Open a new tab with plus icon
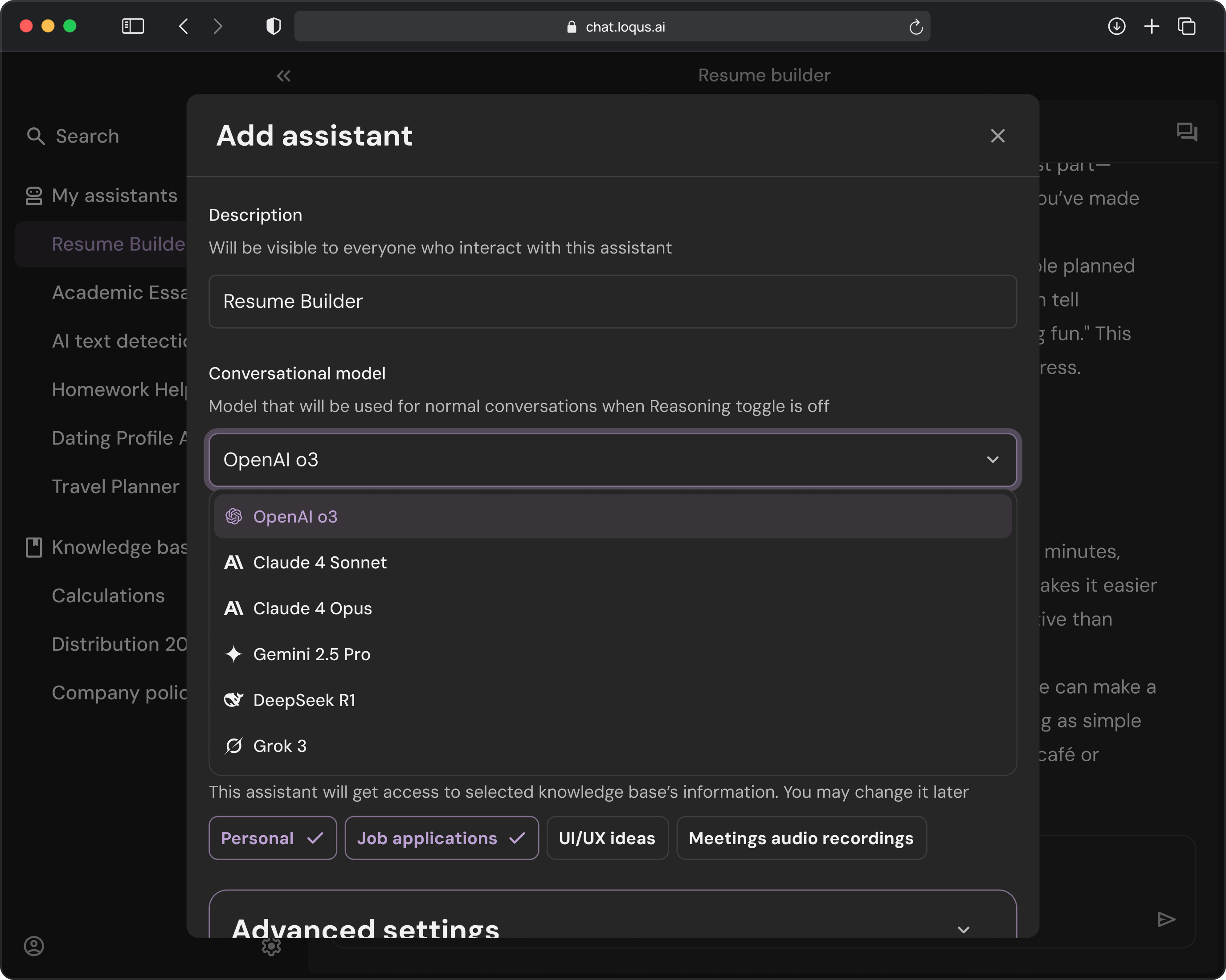This screenshot has height=980, width=1226. [1152, 26]
